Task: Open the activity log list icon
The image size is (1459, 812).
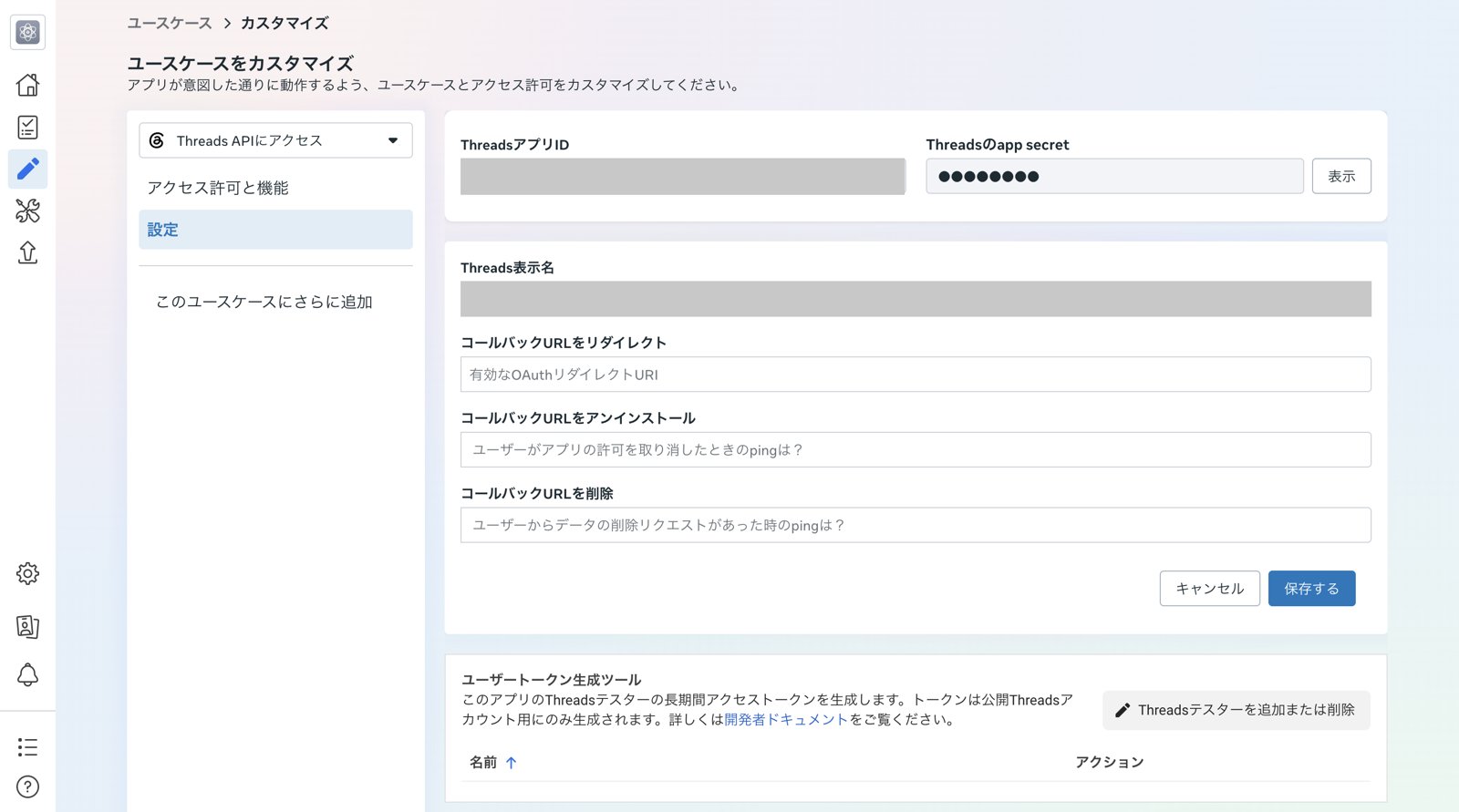Action: 27,747
